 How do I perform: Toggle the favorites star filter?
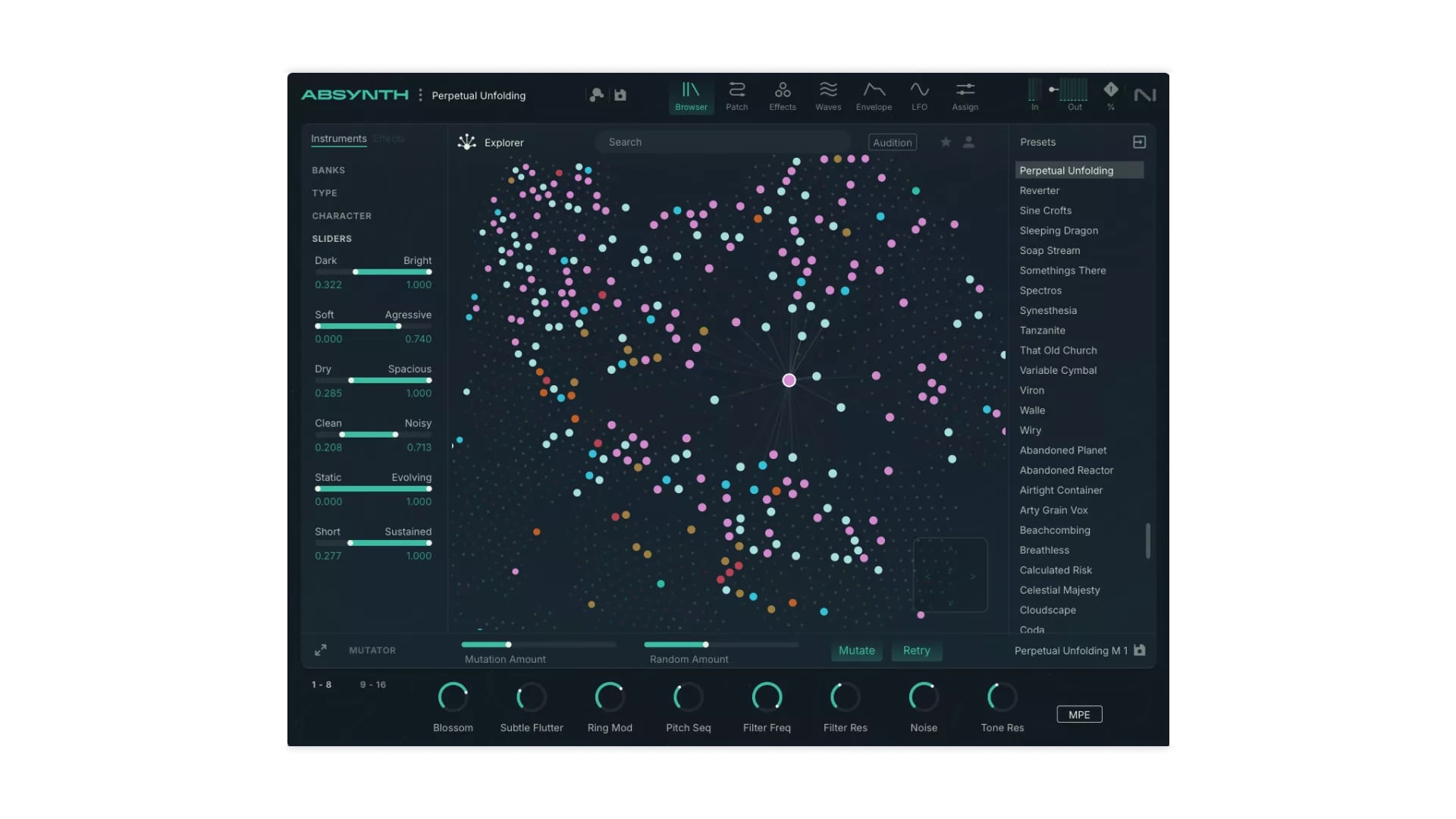coord(946,142)
